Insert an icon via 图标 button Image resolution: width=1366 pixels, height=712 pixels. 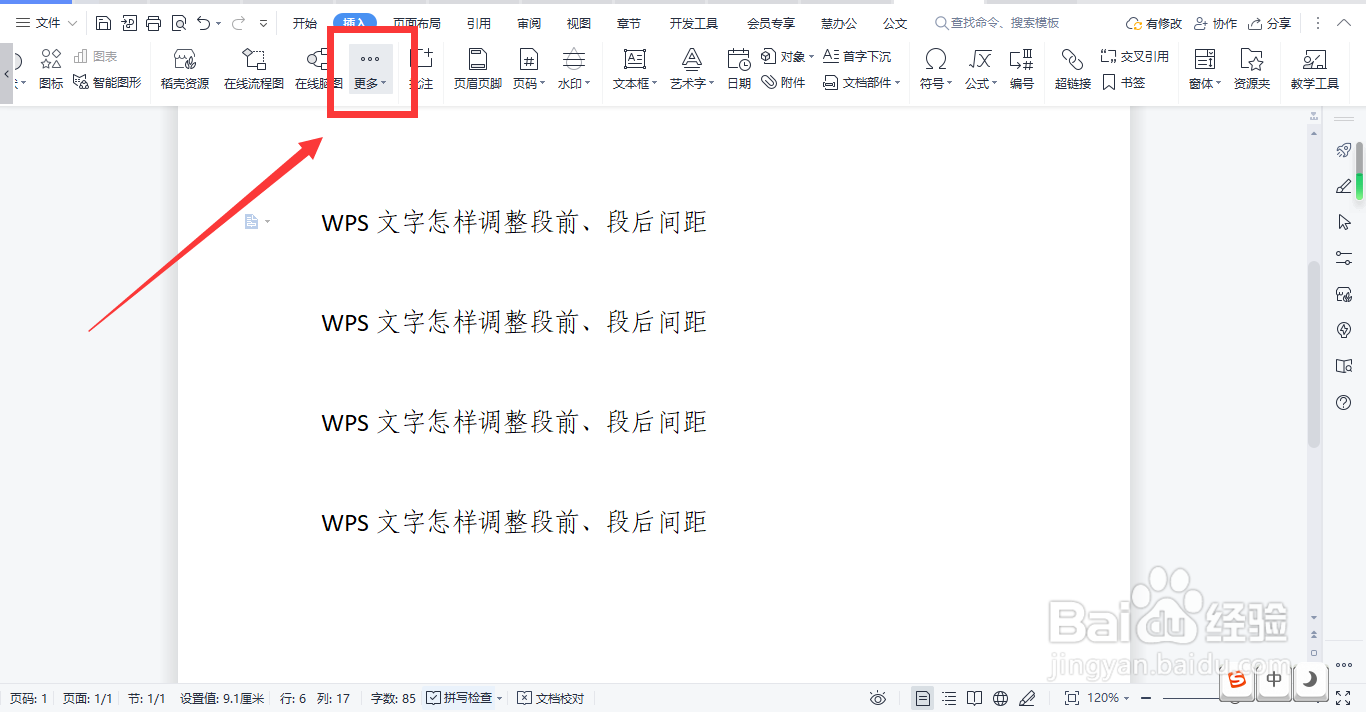click(x=51, y=70)
